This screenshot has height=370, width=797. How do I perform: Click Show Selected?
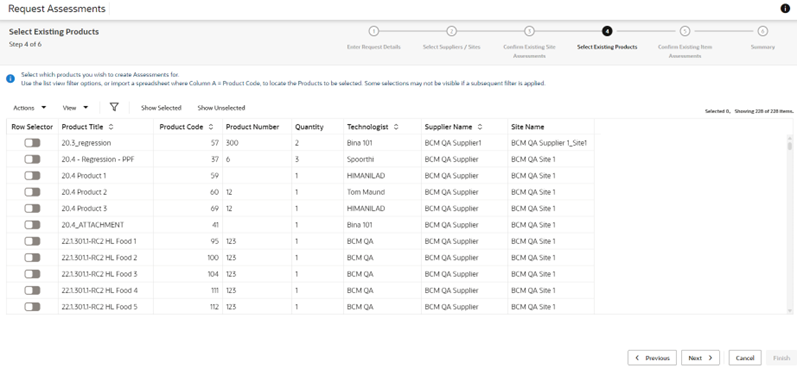pos(161,108)
